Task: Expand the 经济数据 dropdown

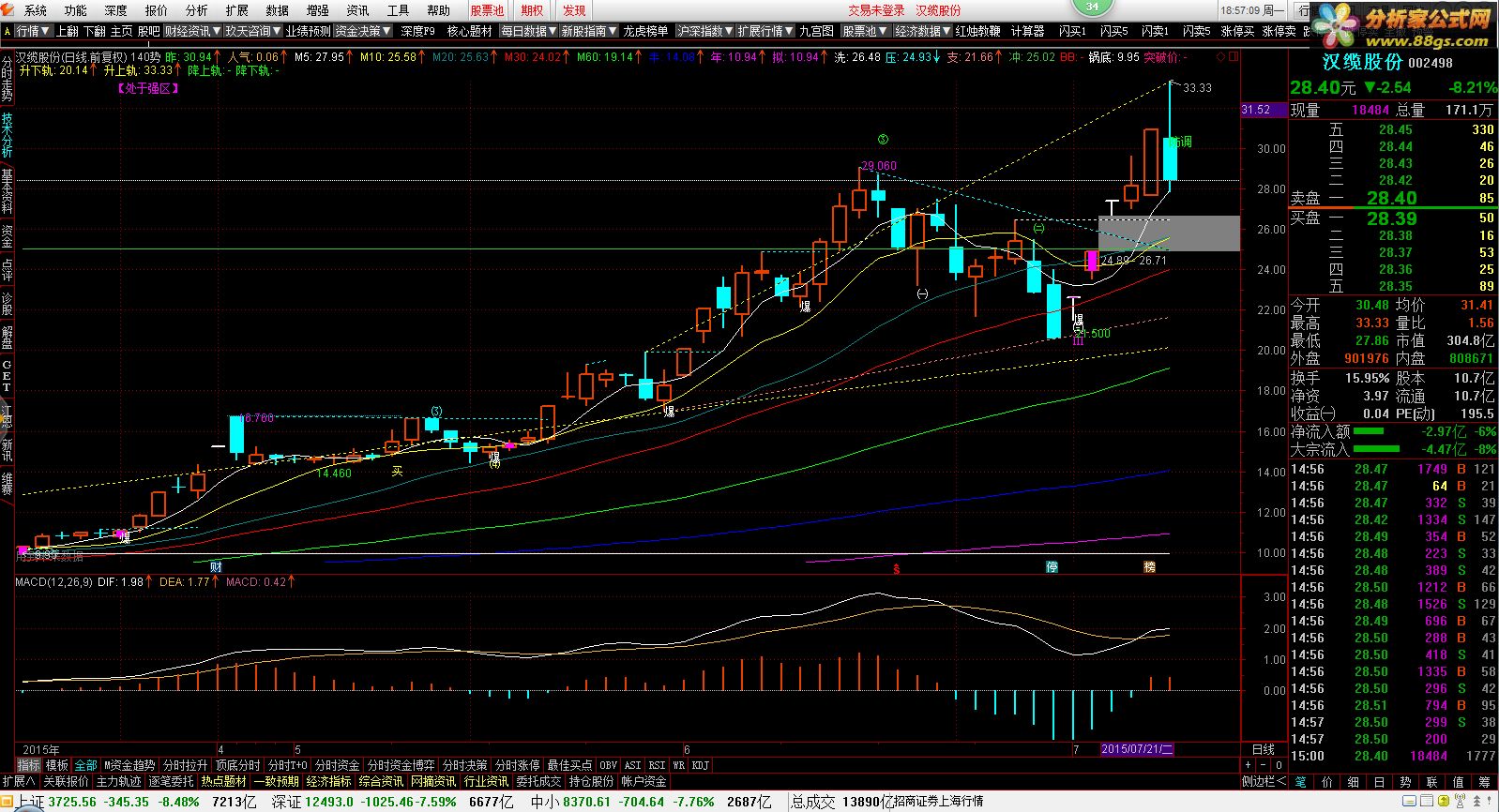Action: (x=923, y=31)
